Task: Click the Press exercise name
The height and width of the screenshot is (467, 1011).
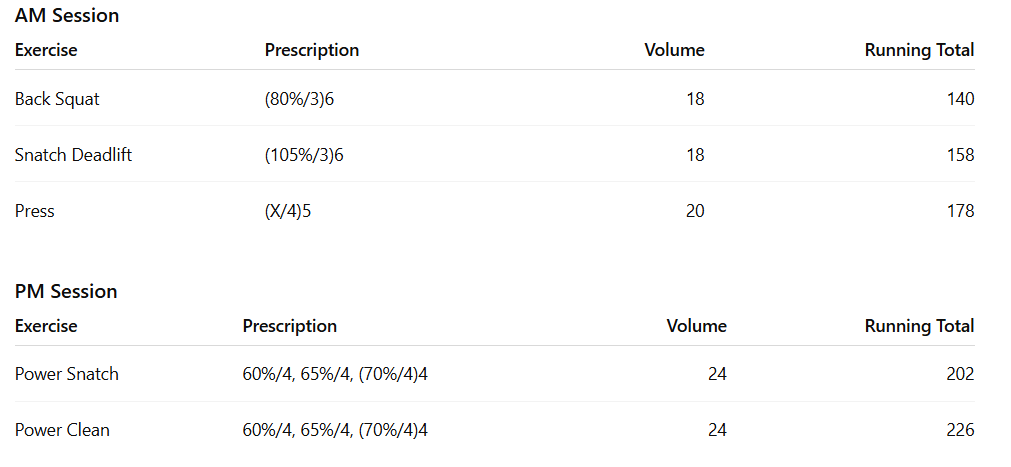Action: coord(35,211)
